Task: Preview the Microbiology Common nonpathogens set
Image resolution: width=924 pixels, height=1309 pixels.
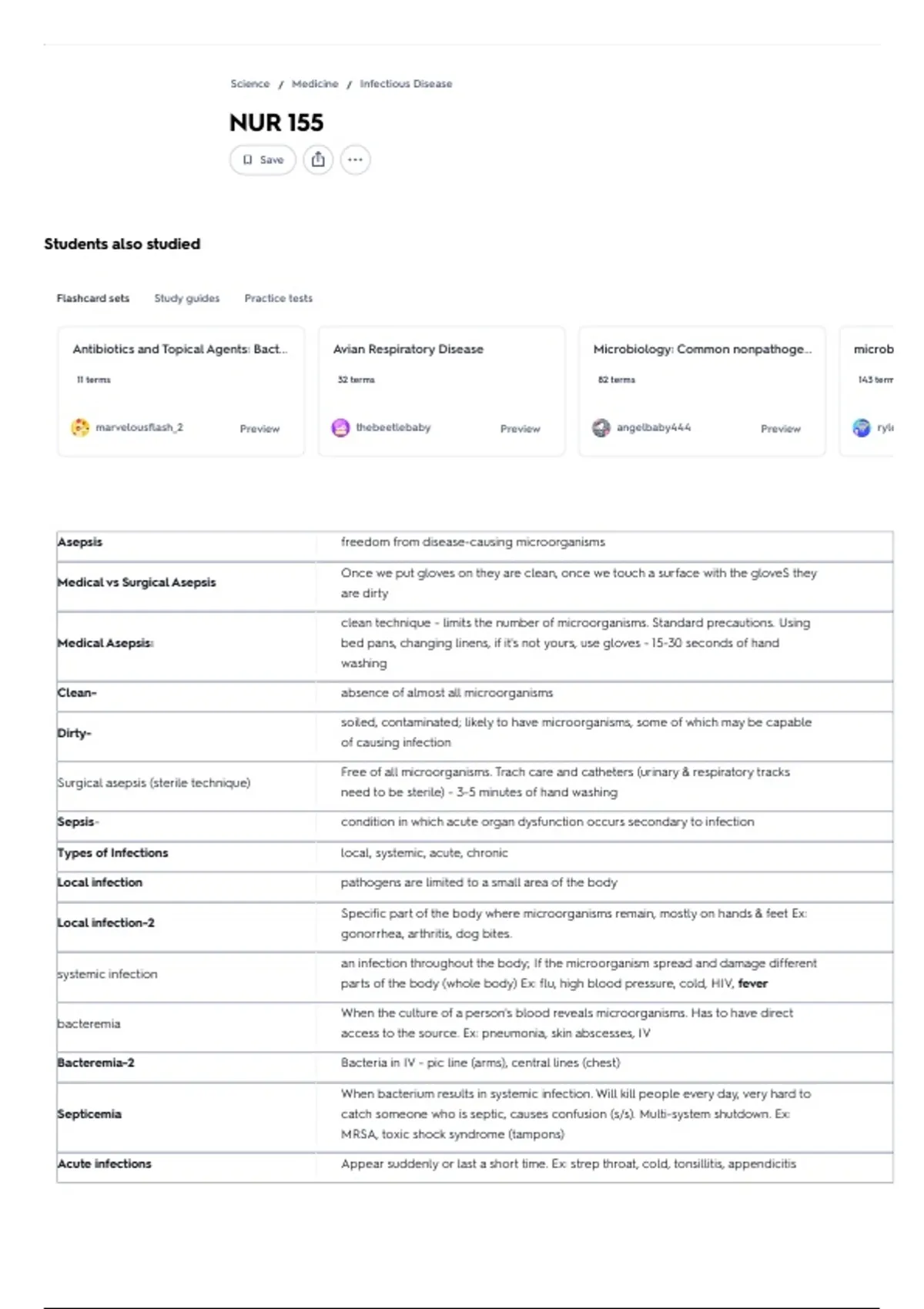Action: click(781, 429)
